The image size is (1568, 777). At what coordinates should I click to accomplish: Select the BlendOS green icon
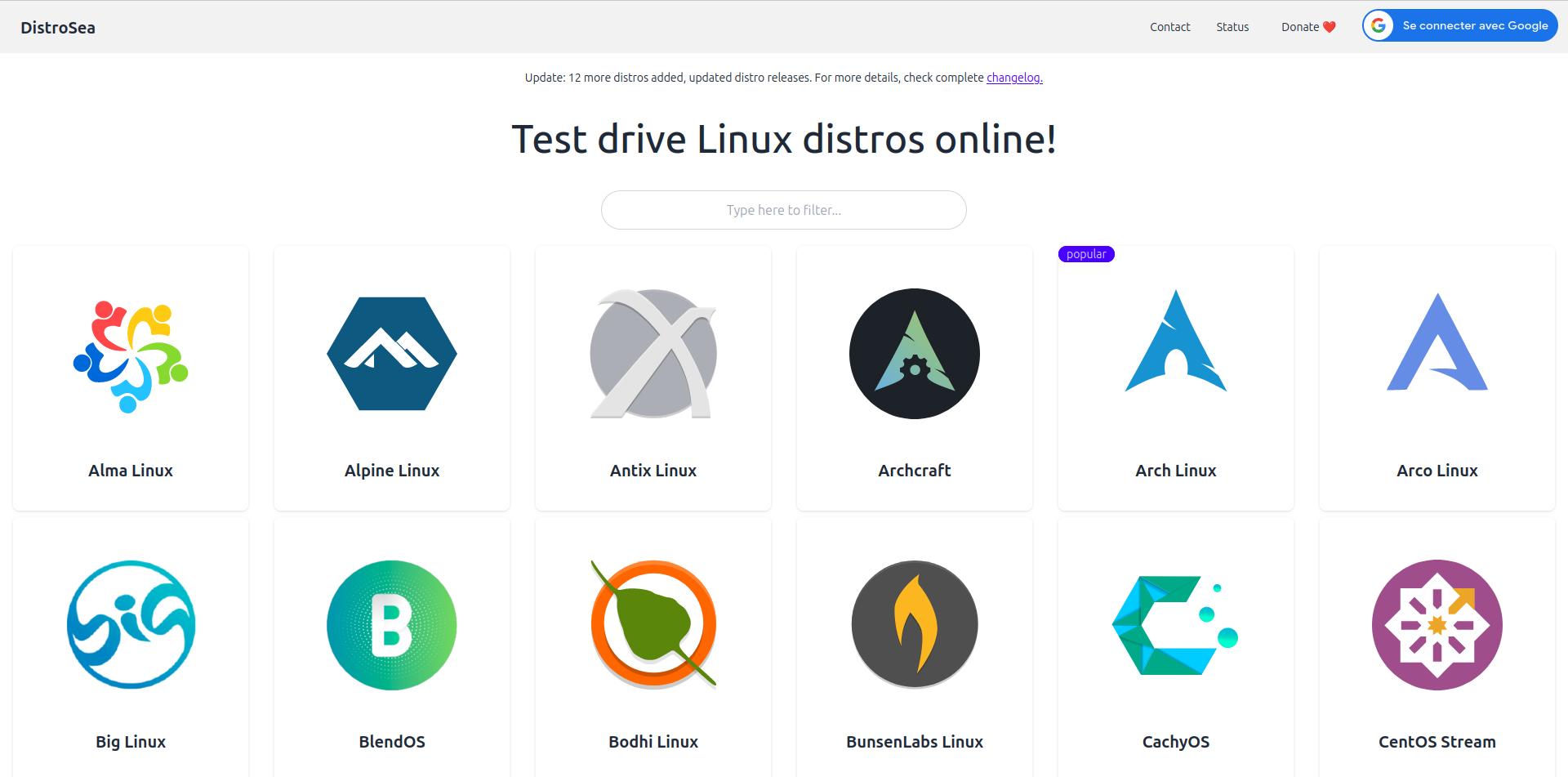pos(392,625)
